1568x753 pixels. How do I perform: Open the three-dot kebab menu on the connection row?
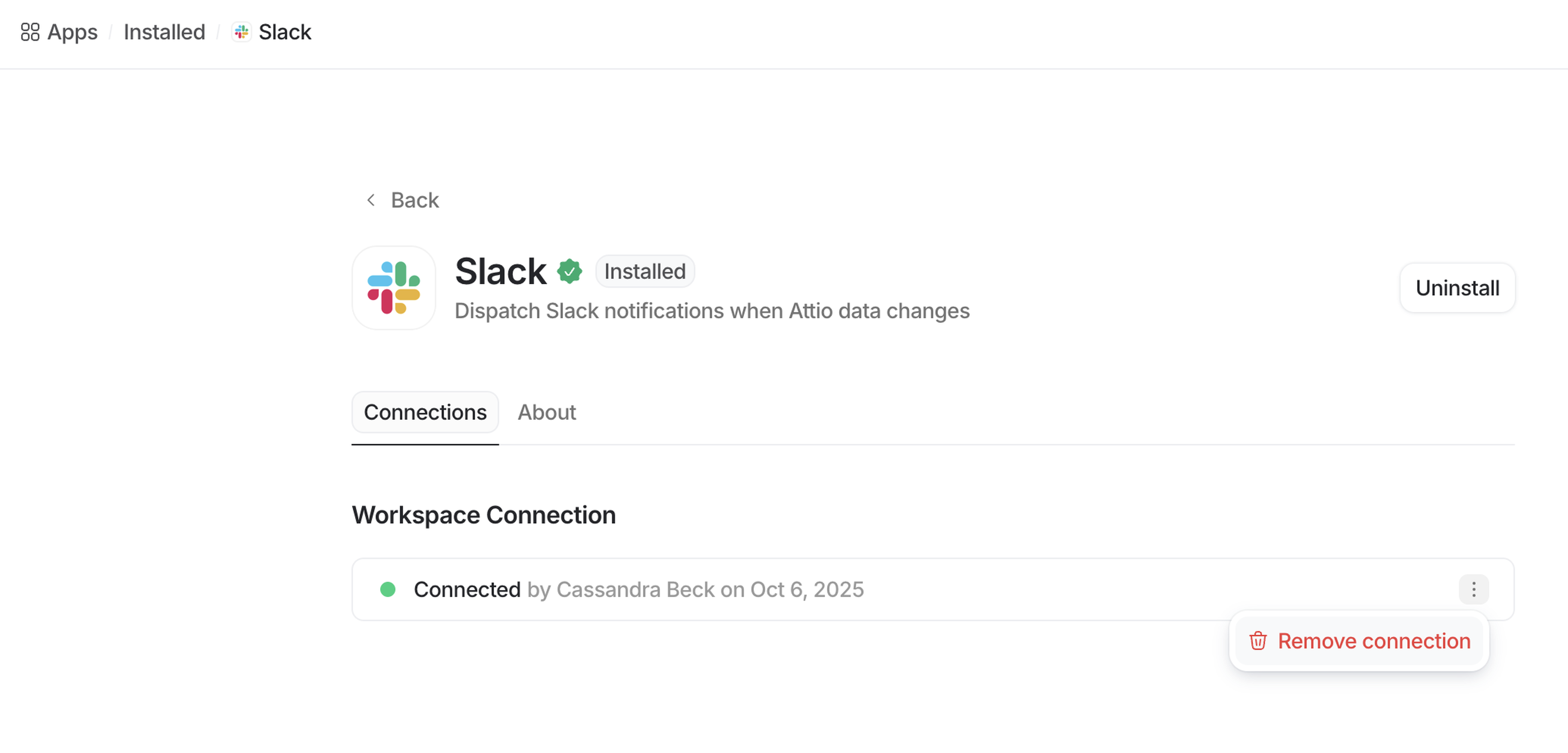(1474, 589)
